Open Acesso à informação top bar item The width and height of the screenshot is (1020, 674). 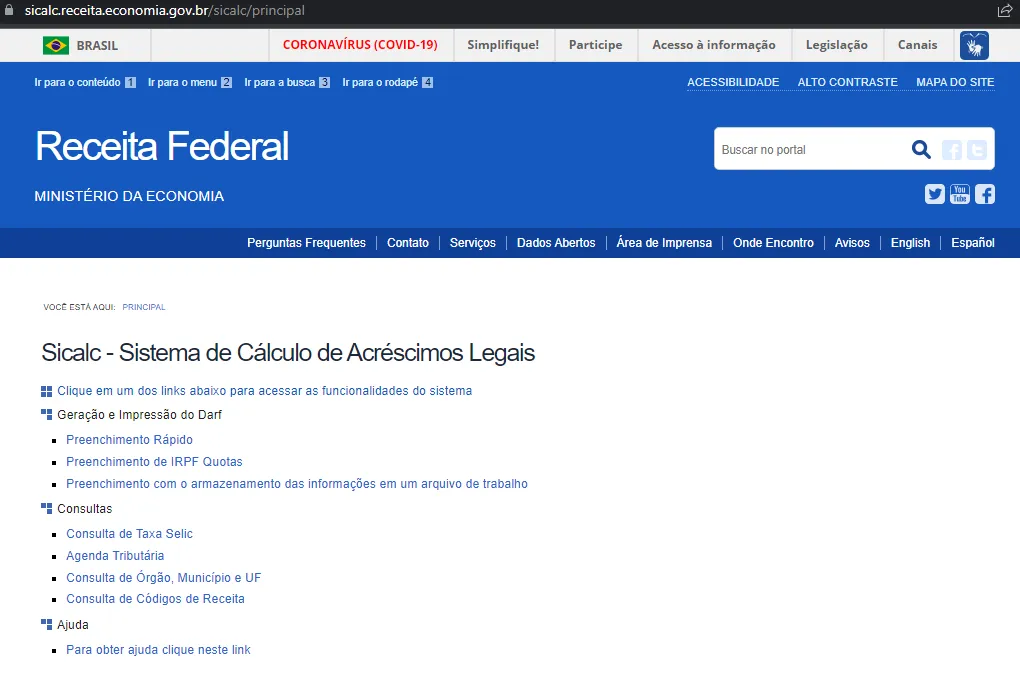click(x=714, y=45)
